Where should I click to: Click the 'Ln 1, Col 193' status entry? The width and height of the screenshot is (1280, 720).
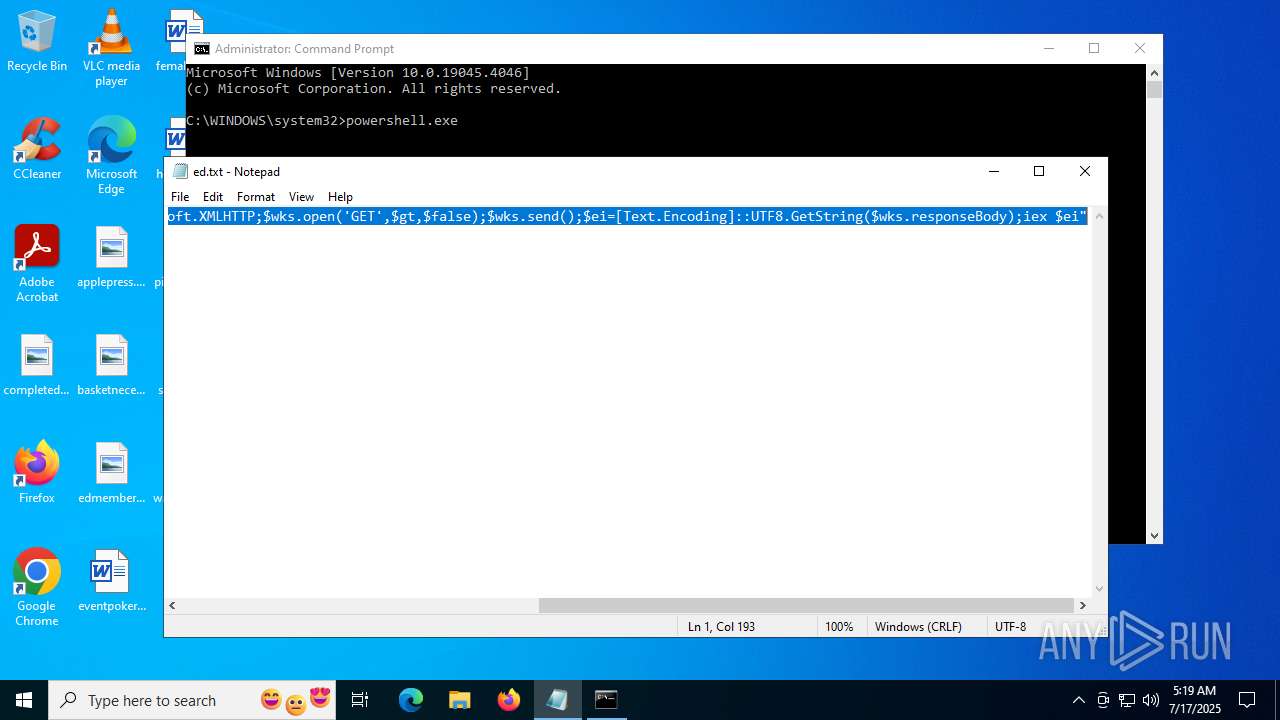[721, 626]
